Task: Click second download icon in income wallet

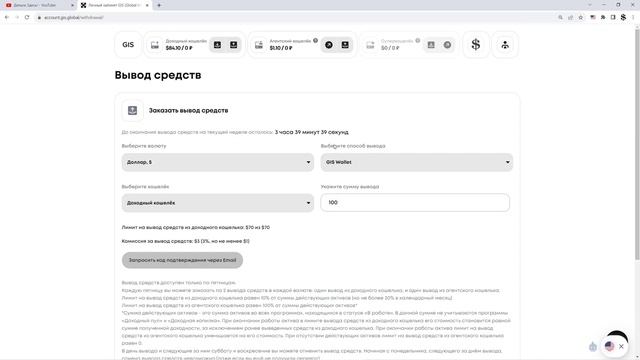Action: coord(233,45)
